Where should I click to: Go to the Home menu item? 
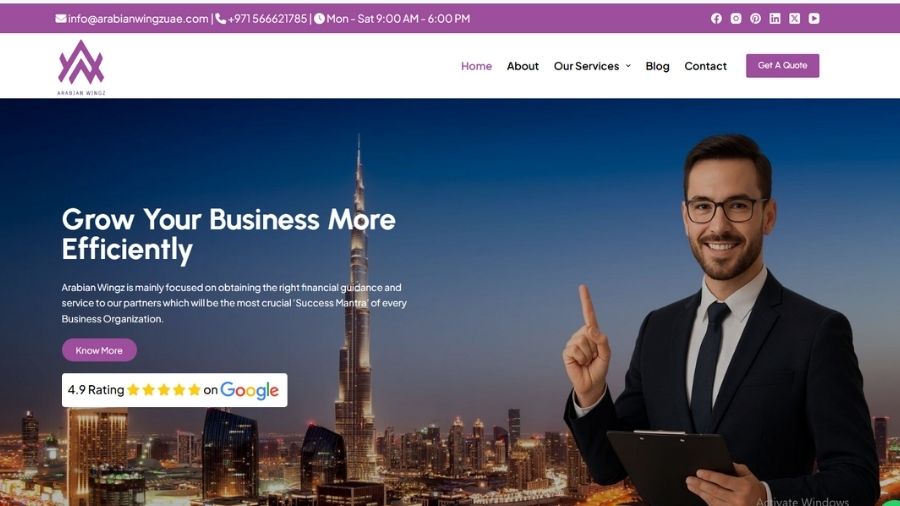click(x=476, y=66)
